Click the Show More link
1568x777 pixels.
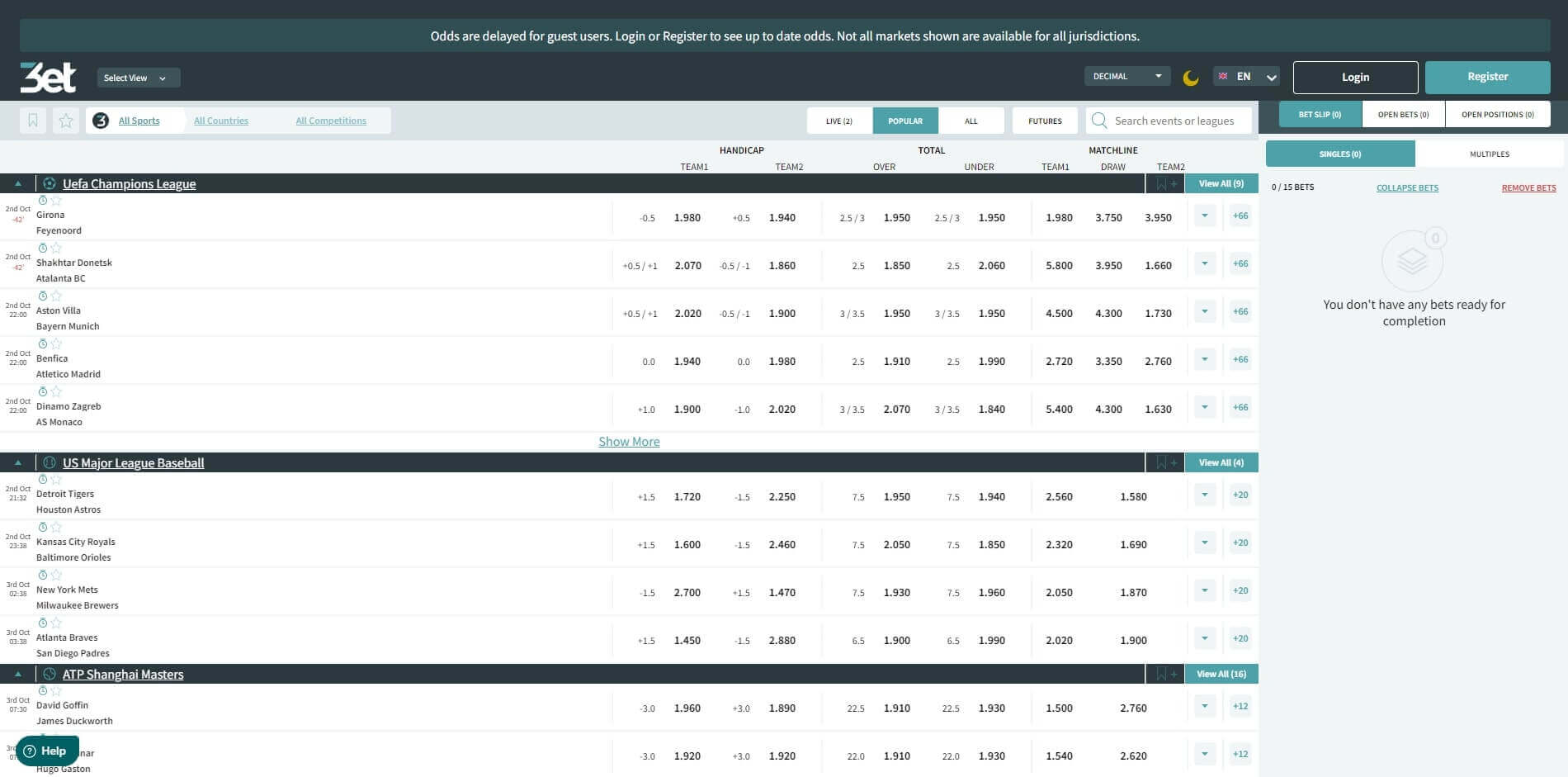click(x=629, y=442)
